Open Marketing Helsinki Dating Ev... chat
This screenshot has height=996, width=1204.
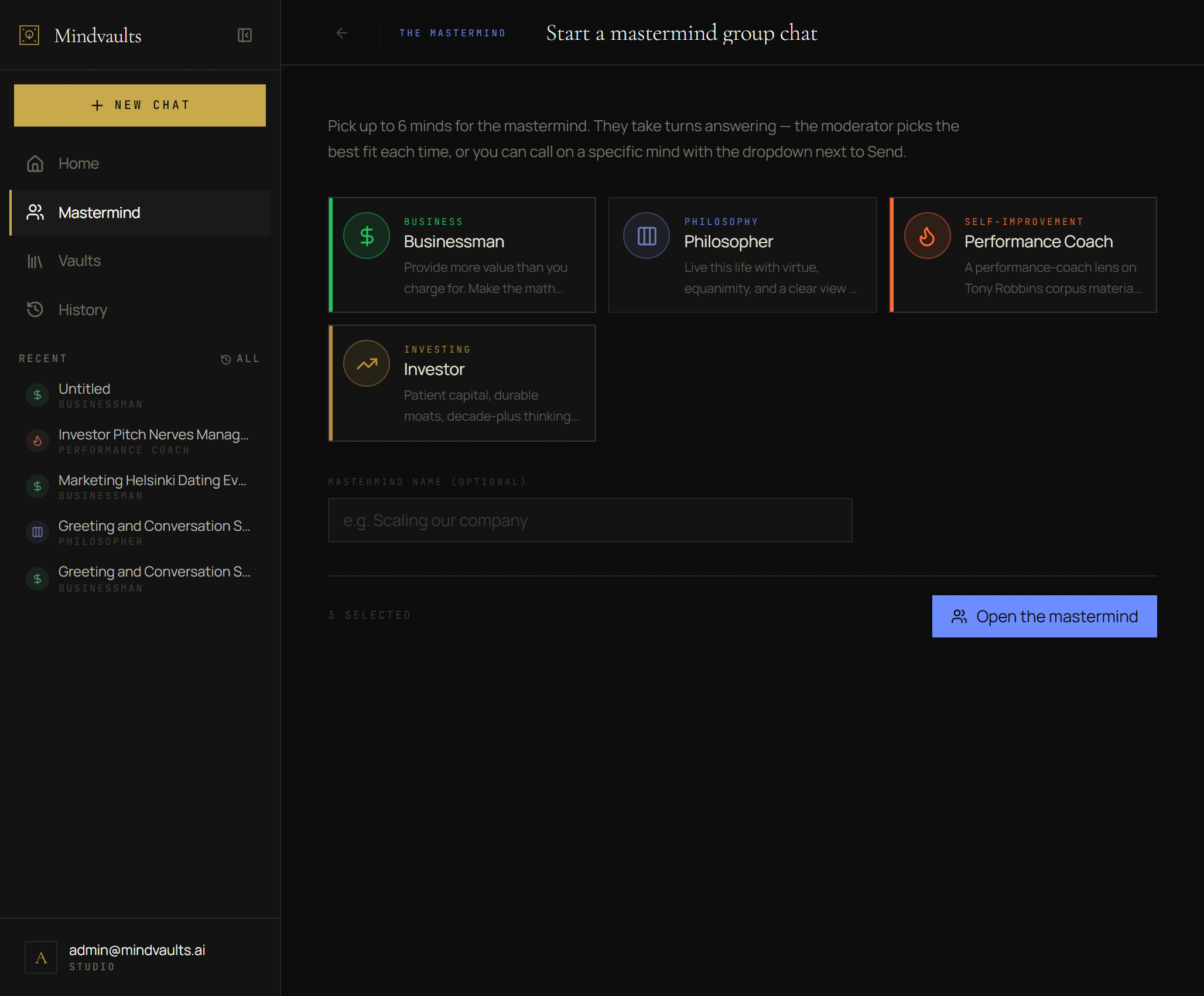pyautogui.click(x=140, y=487)
